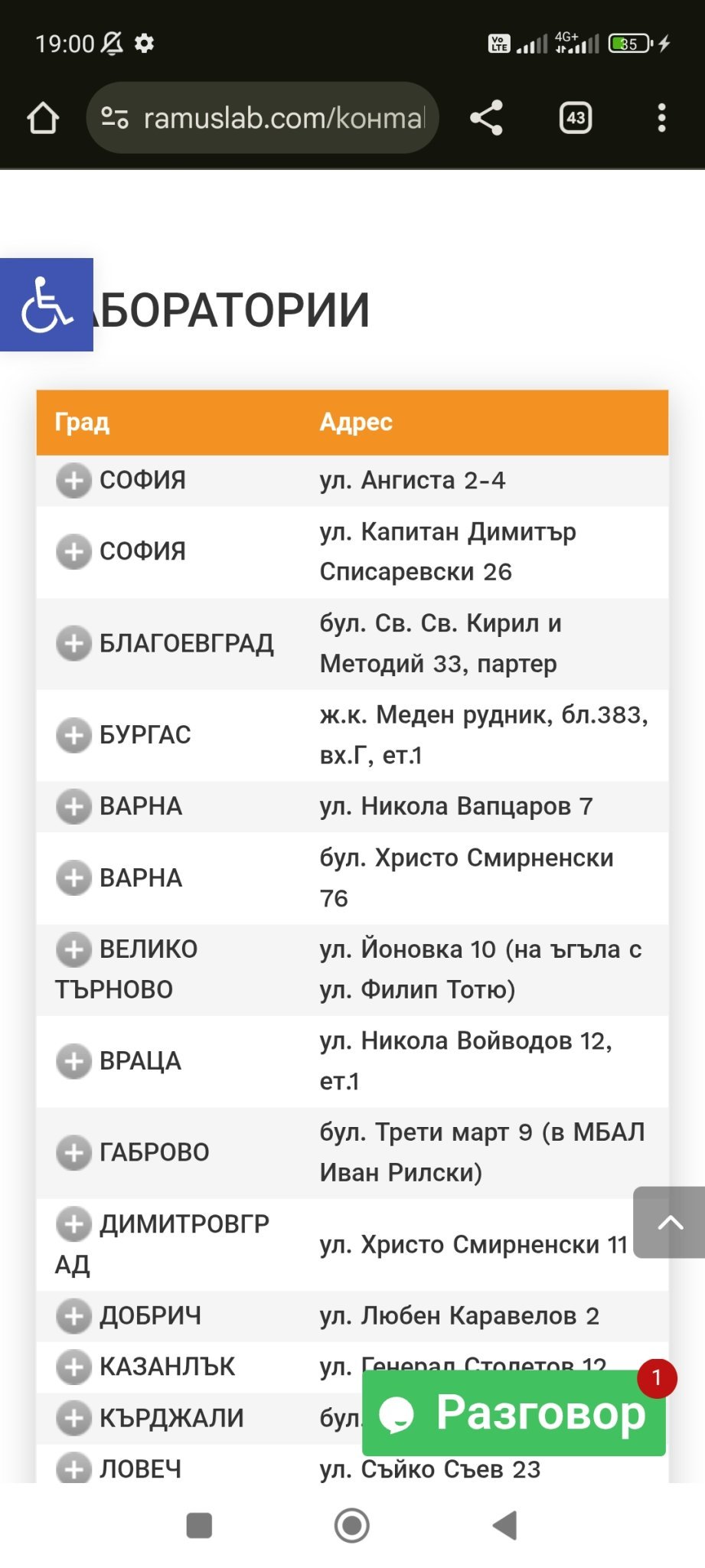Open the browser three-dot menu

click(662, 118)
